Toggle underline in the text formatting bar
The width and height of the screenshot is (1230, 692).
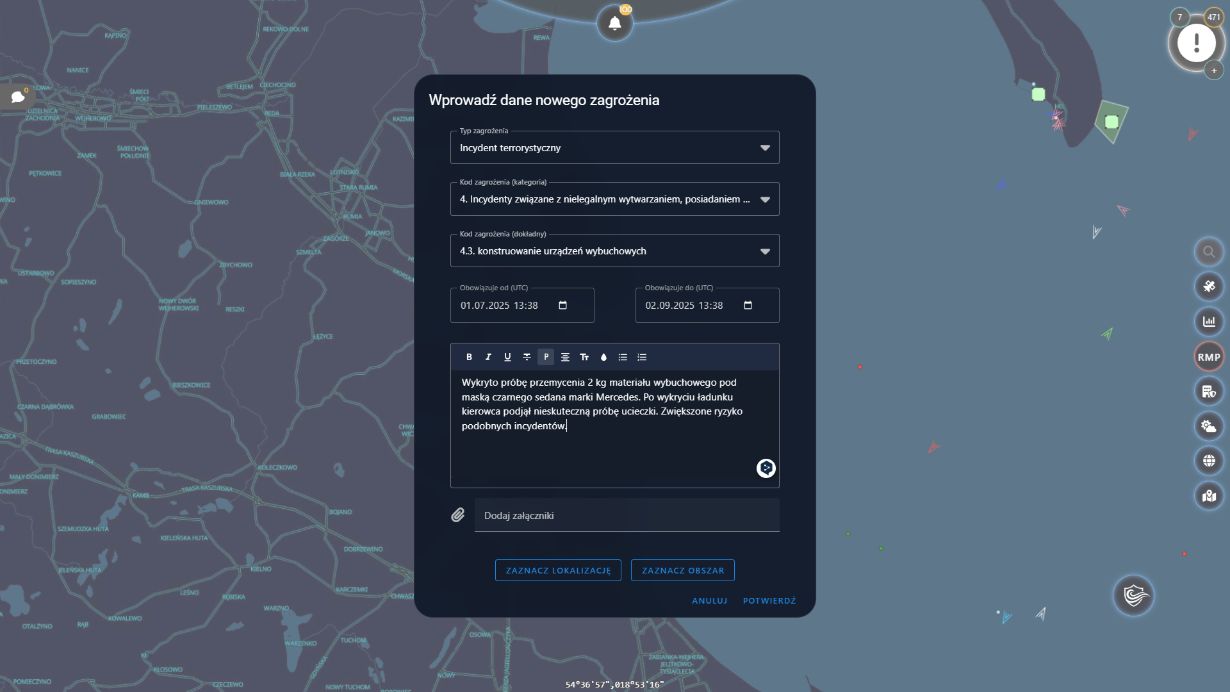tap(506, 356)
